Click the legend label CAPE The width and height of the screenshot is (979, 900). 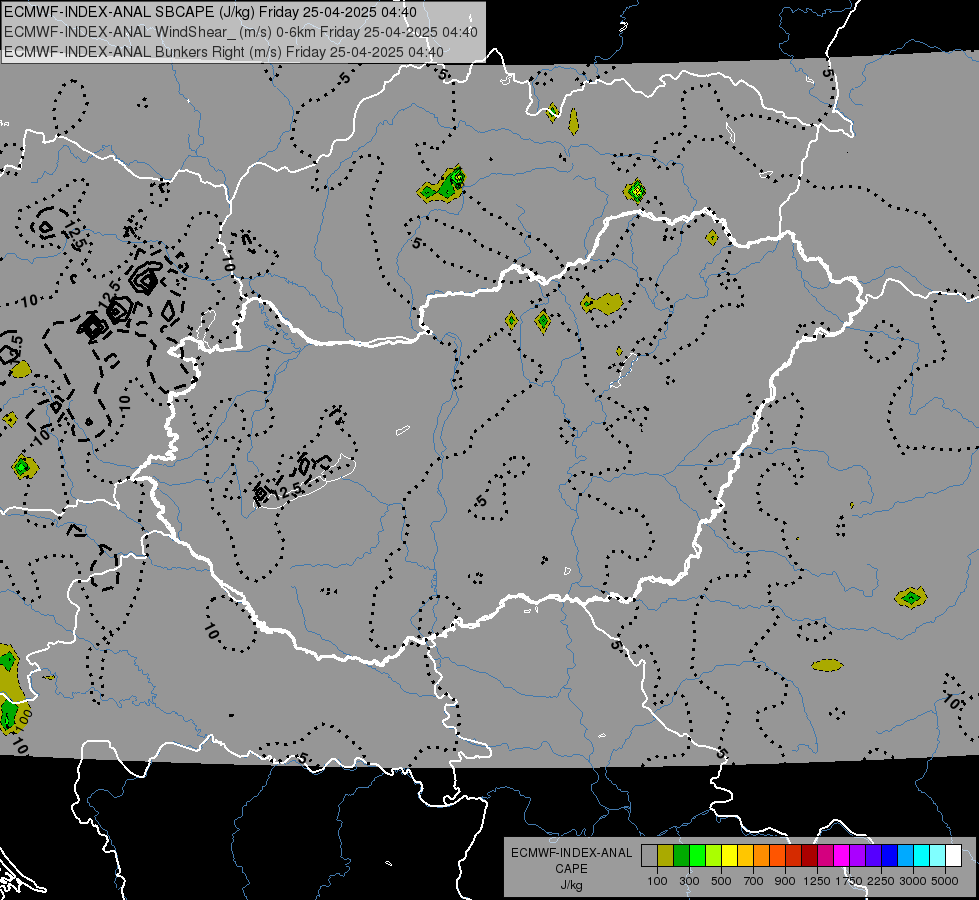point(571,869)
